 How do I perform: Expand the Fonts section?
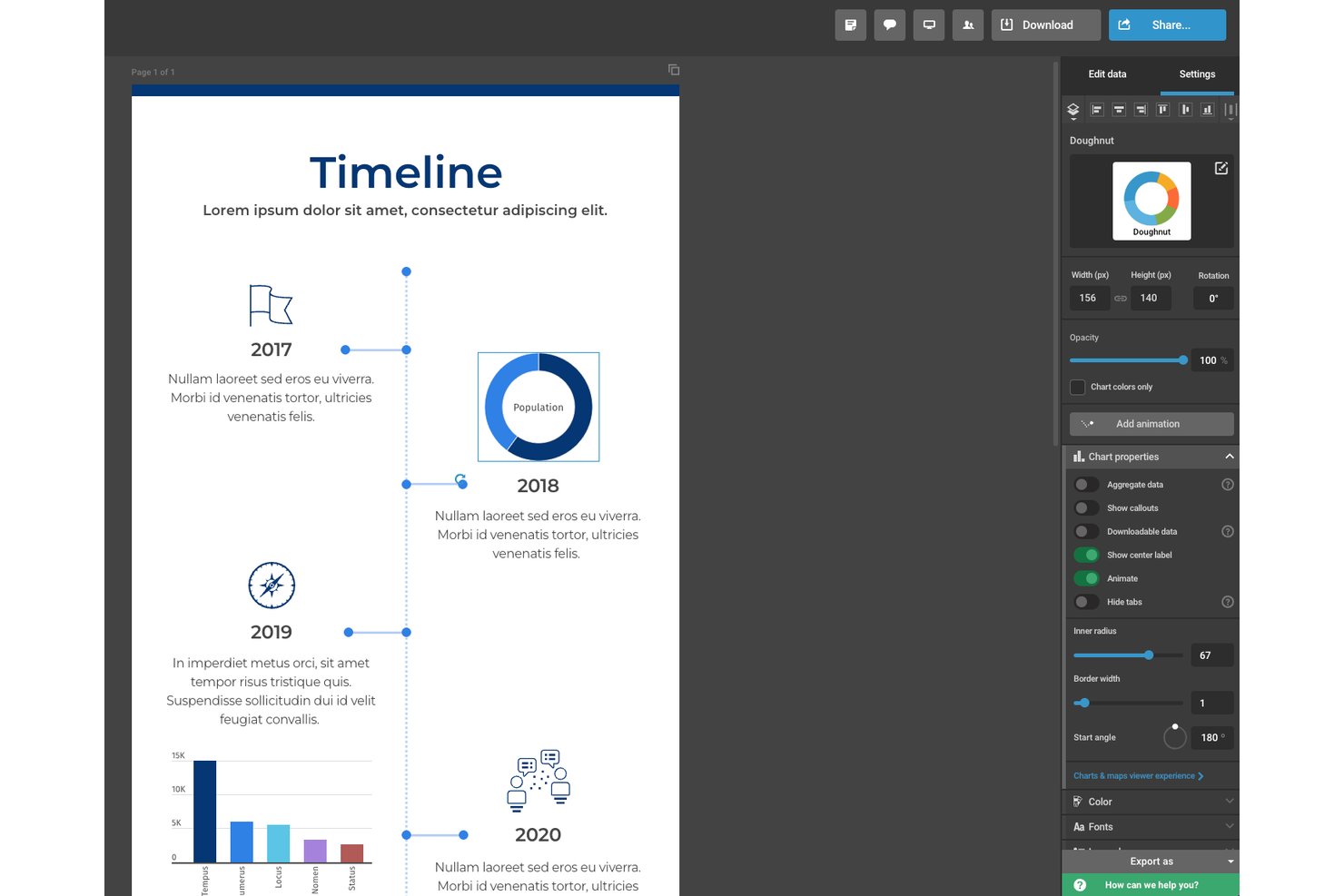coord(1151,827)
